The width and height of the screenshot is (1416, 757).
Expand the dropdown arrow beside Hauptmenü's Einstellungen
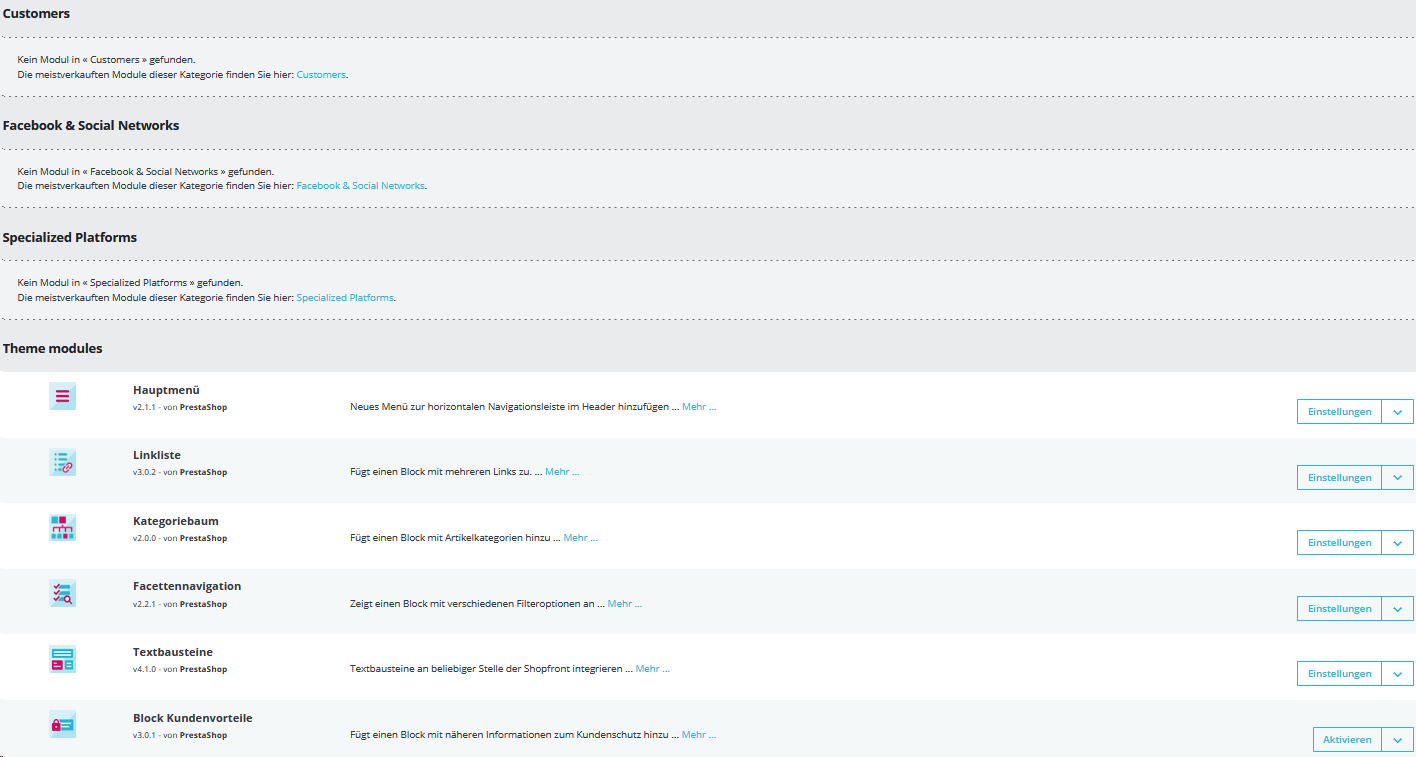(x=1398, y=412)
